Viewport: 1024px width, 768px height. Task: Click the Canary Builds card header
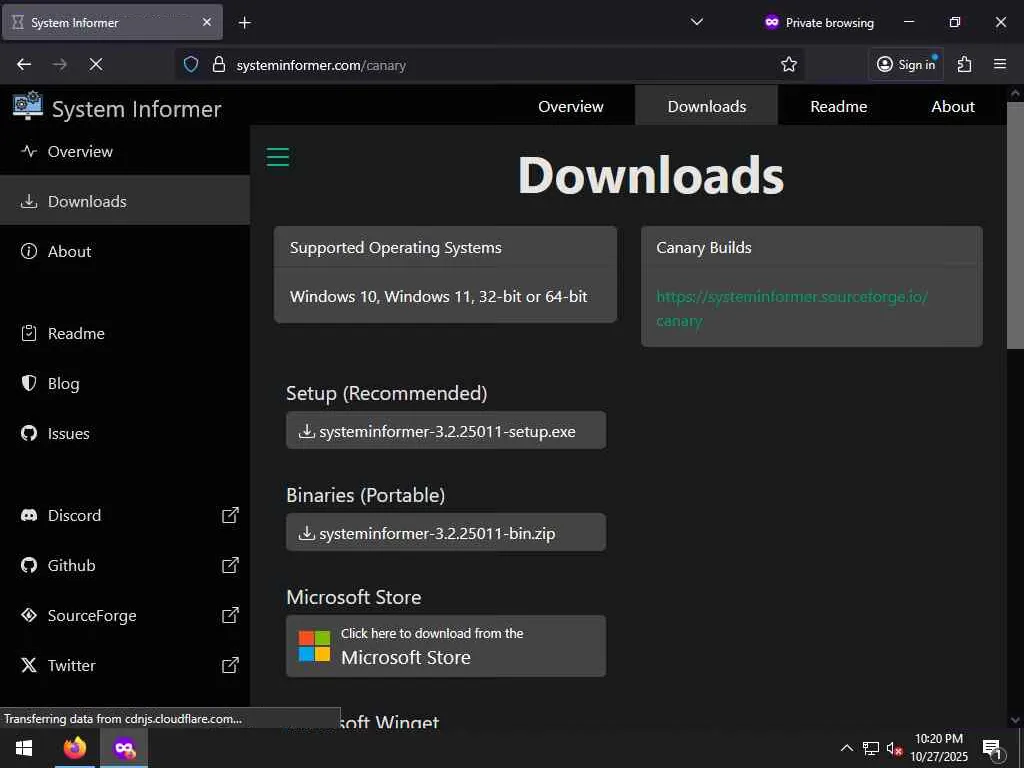coord(812,248)
